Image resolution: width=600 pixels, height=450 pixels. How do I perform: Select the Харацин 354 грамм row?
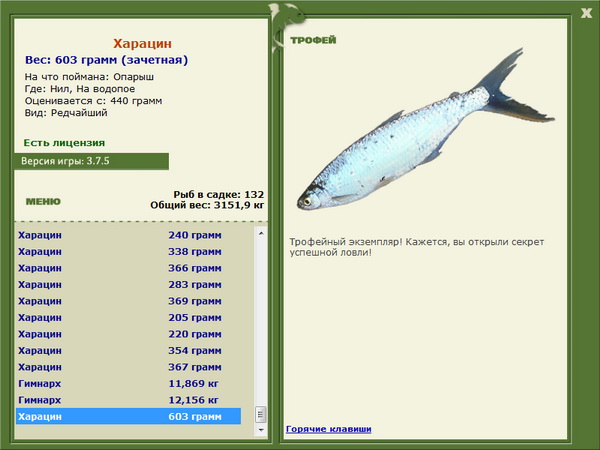[x=129, y=351]
